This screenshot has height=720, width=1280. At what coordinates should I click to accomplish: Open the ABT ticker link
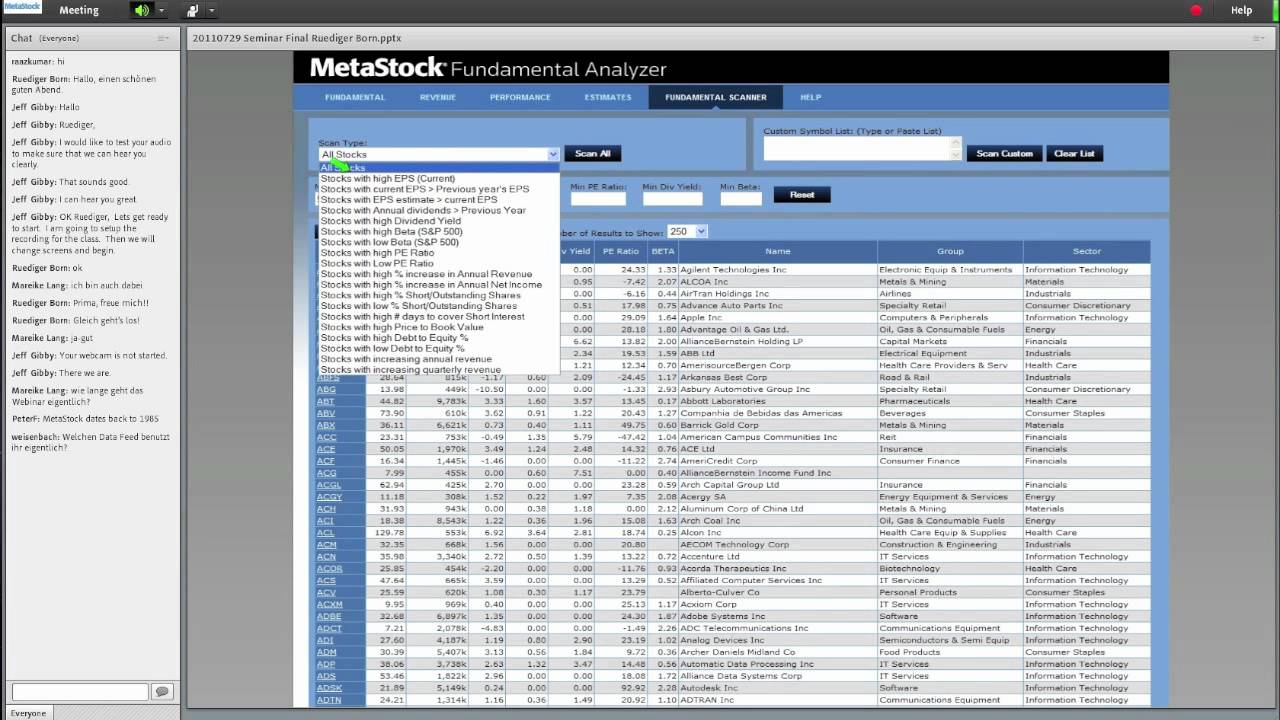(326, 401)
